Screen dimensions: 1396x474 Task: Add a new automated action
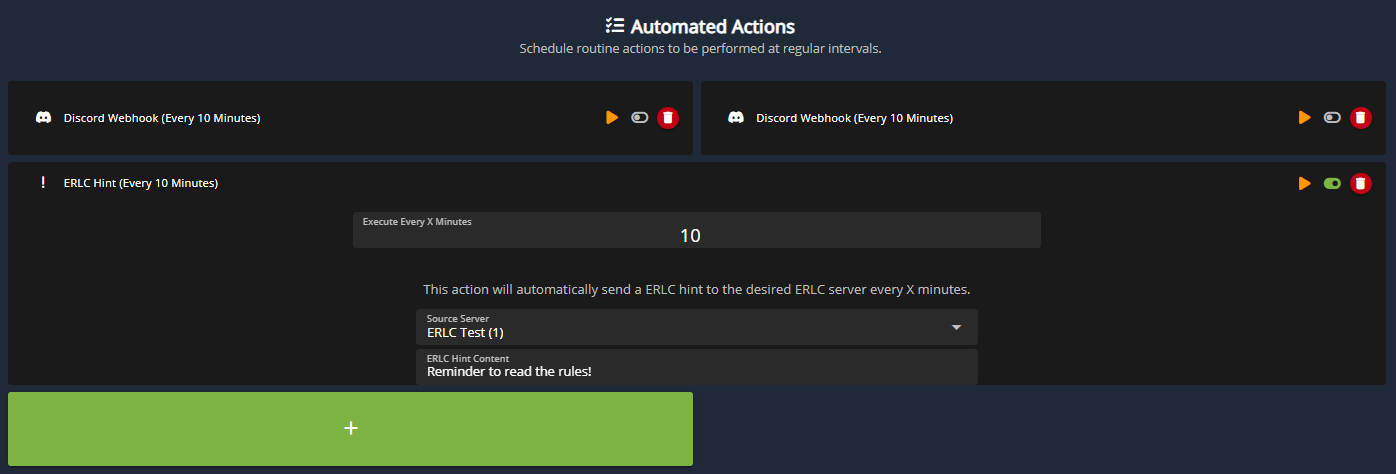point(350,428)
